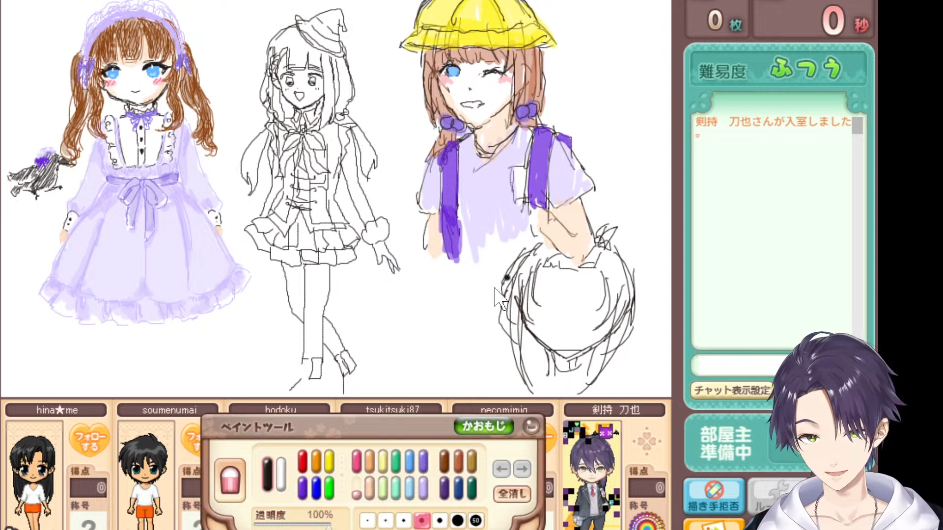Choose the bright yellow color pen
This screenshot has width=943, height=530.
(329, 461)
